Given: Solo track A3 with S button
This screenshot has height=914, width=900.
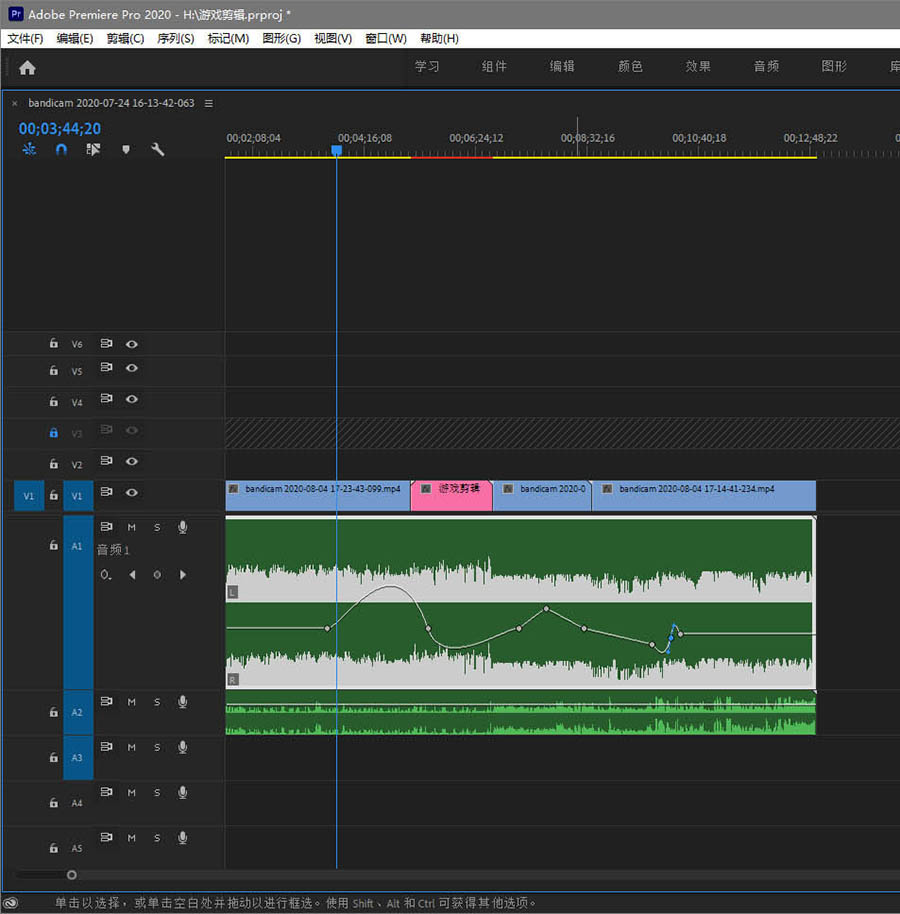Looking at the screenshot, I should pyautogui.click(x=157, y=747).
